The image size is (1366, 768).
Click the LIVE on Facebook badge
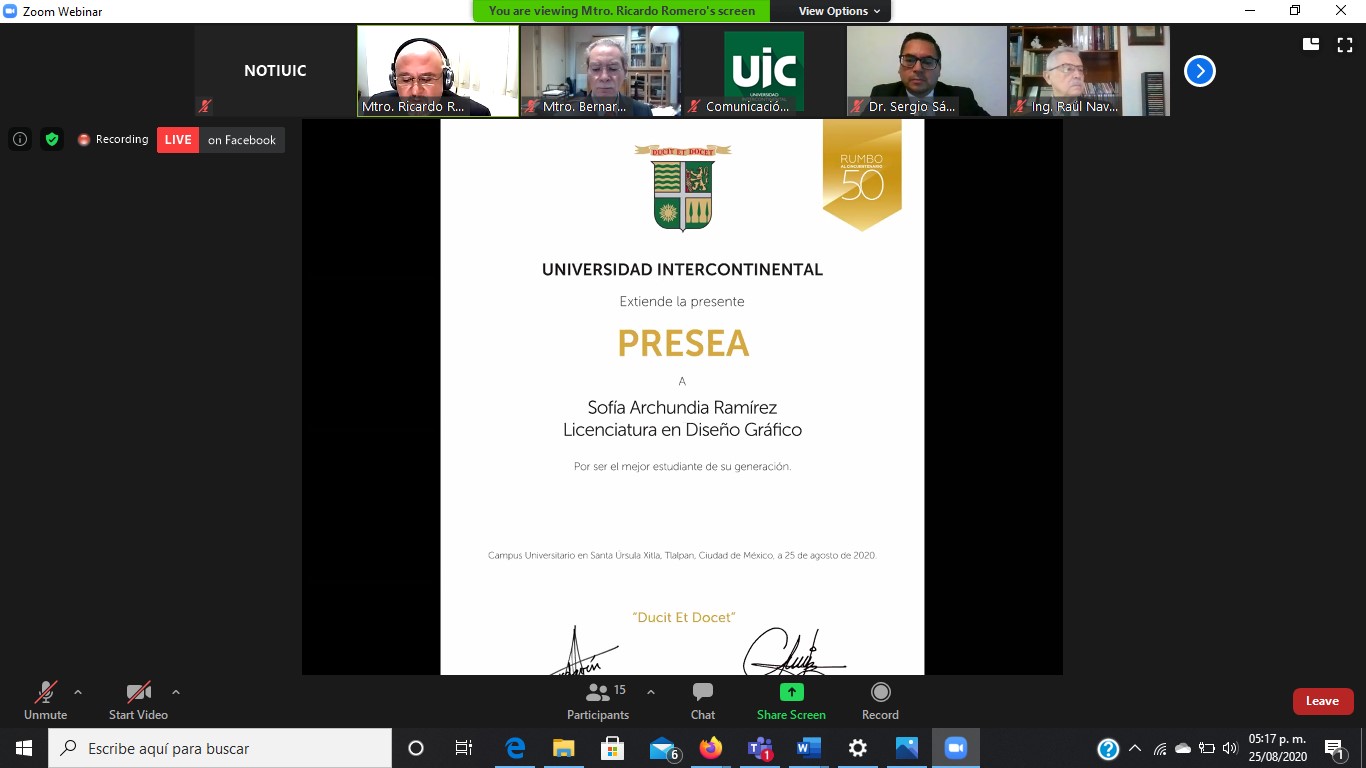click(x=221, y=140)
